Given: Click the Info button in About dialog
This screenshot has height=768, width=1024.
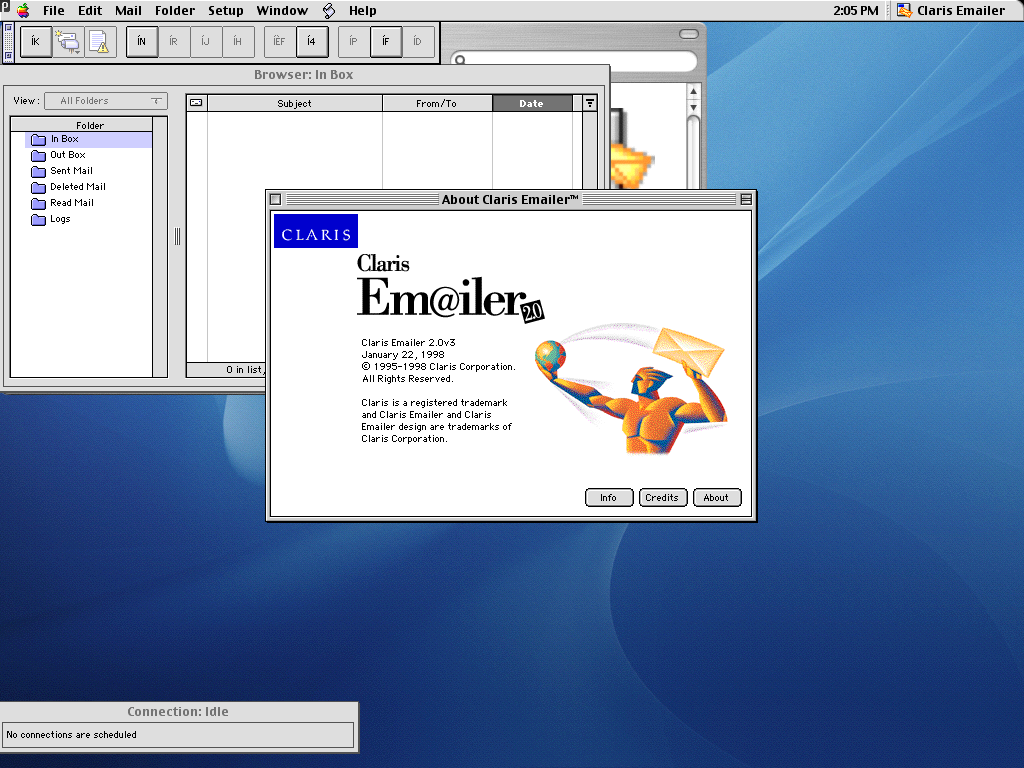Looking at the screenshot, I should pos(609,498).
